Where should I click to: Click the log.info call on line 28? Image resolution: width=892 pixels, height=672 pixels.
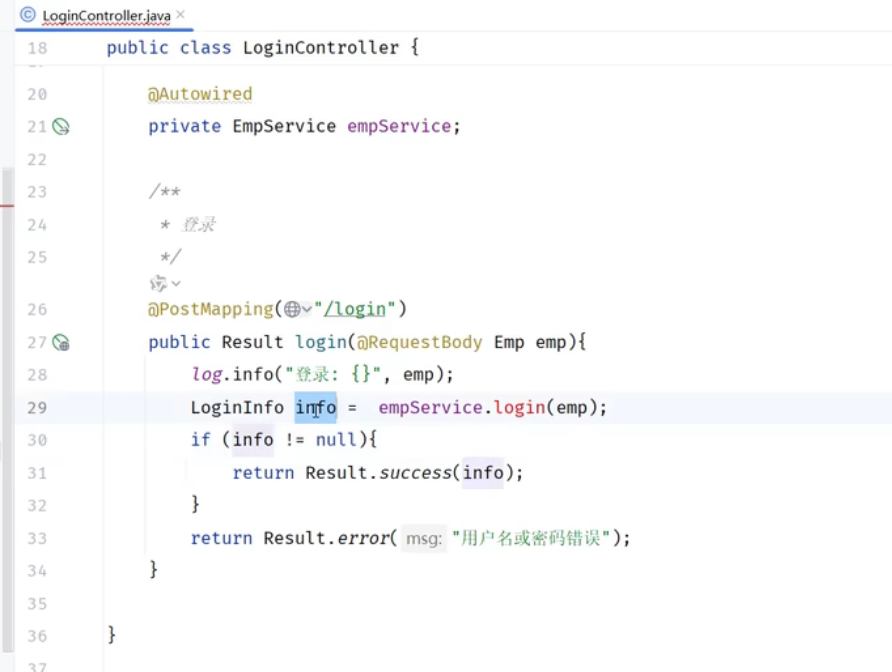[x=232, y=374]
